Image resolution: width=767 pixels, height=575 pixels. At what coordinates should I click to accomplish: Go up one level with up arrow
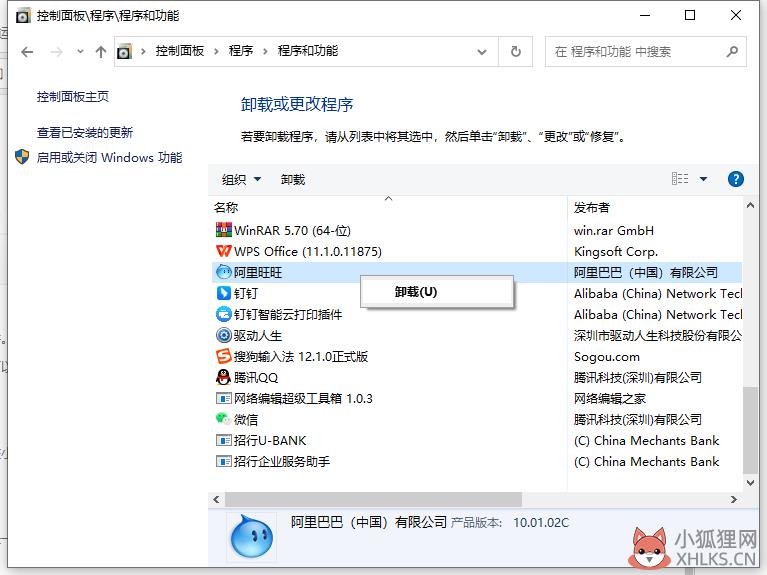pyautogui.click(x=101, y=51)
